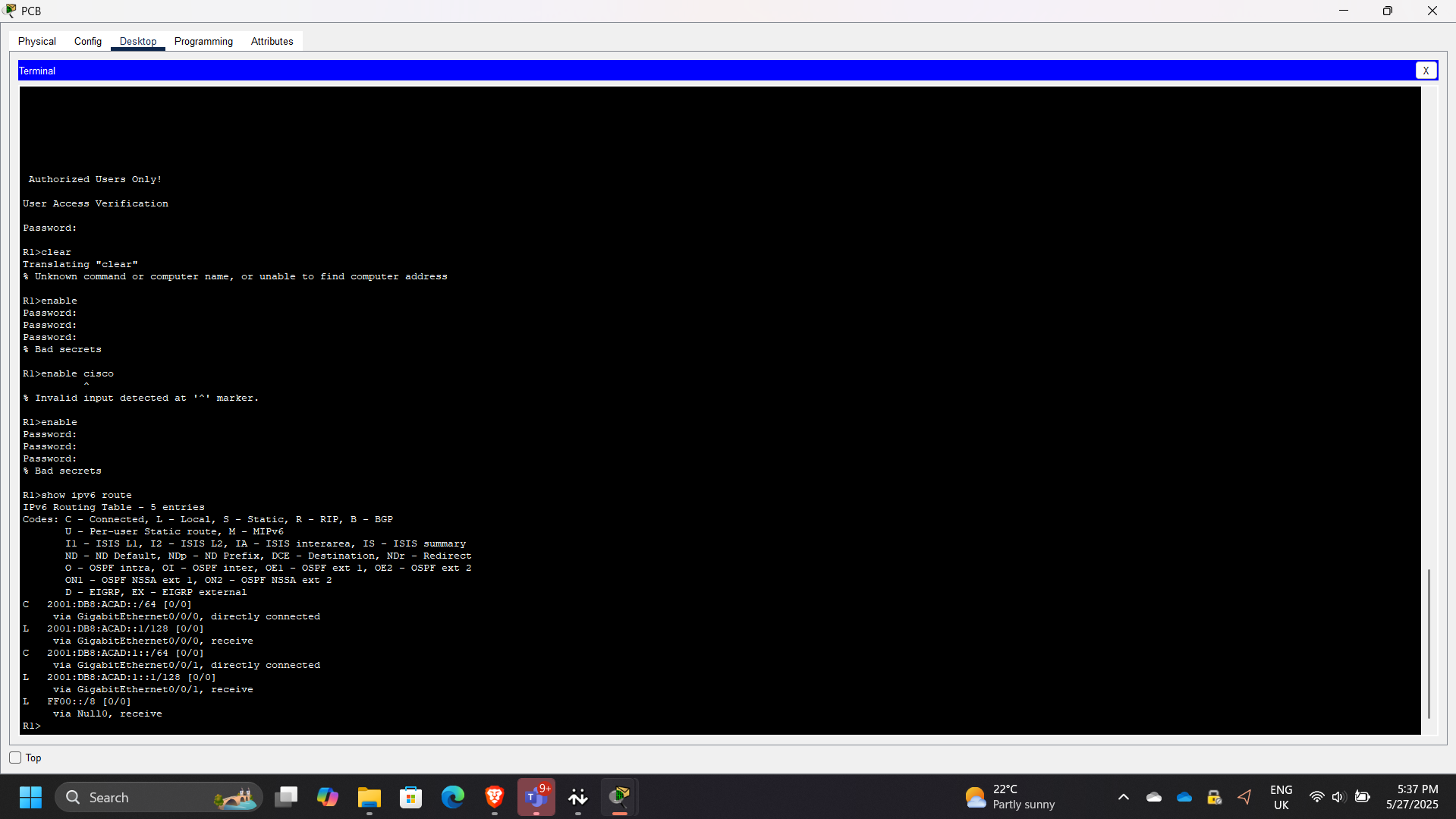Viewport: 1456px width, 819px height.
Task: Open the Programming tab
Action: pos(203,41)
